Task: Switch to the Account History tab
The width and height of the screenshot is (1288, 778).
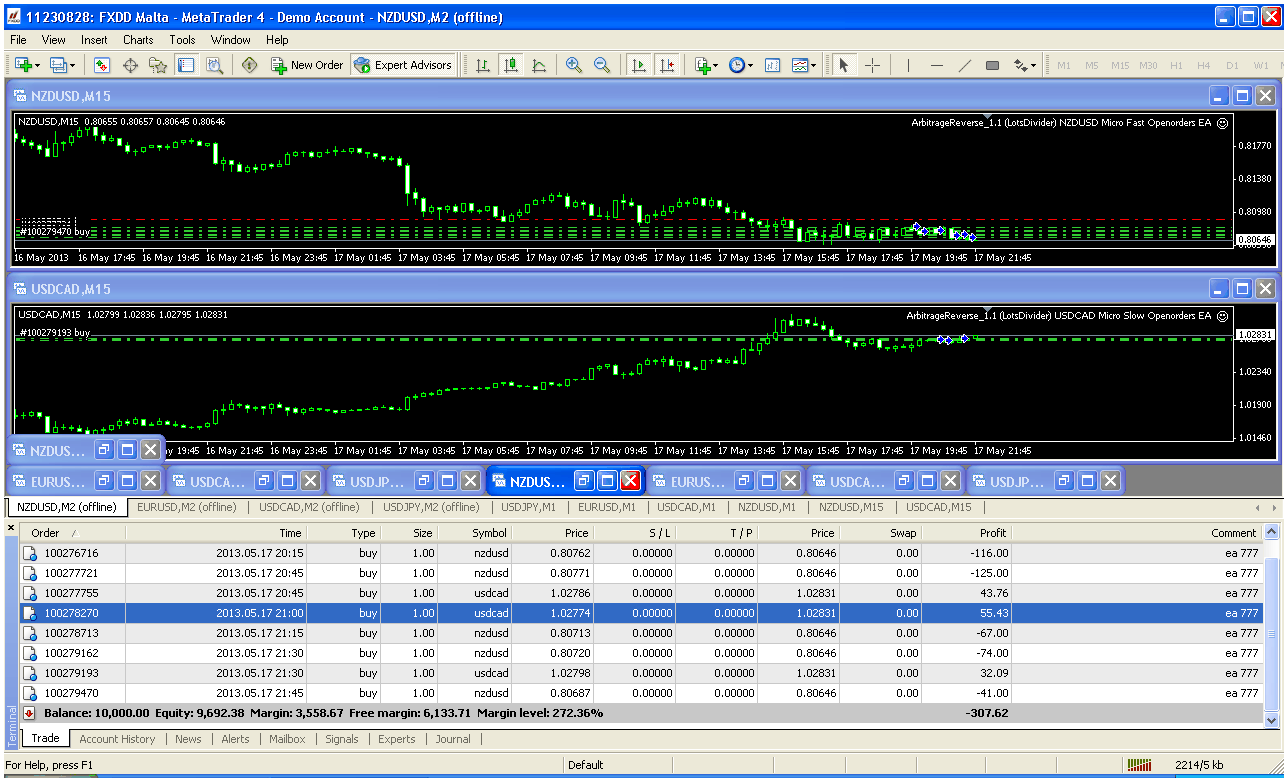Action: tap(117, 739)
